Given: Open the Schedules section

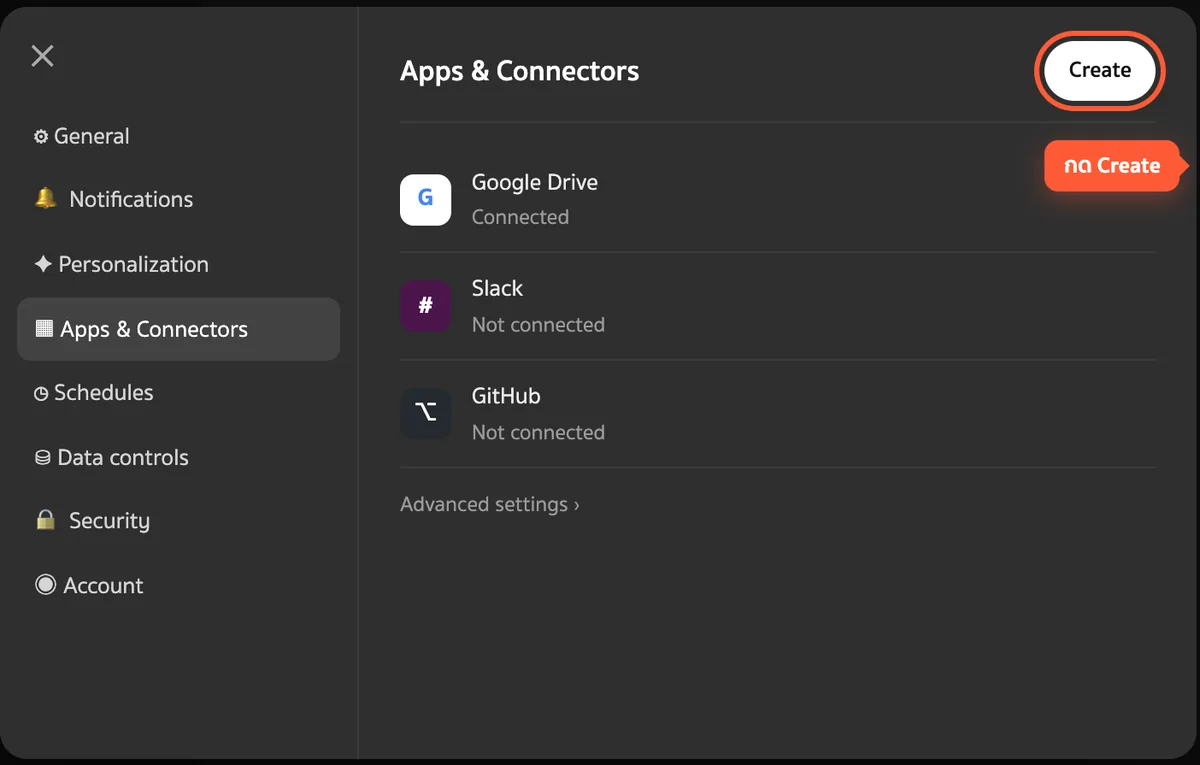Looking at the screenshot, I should (x=179, y=393).
